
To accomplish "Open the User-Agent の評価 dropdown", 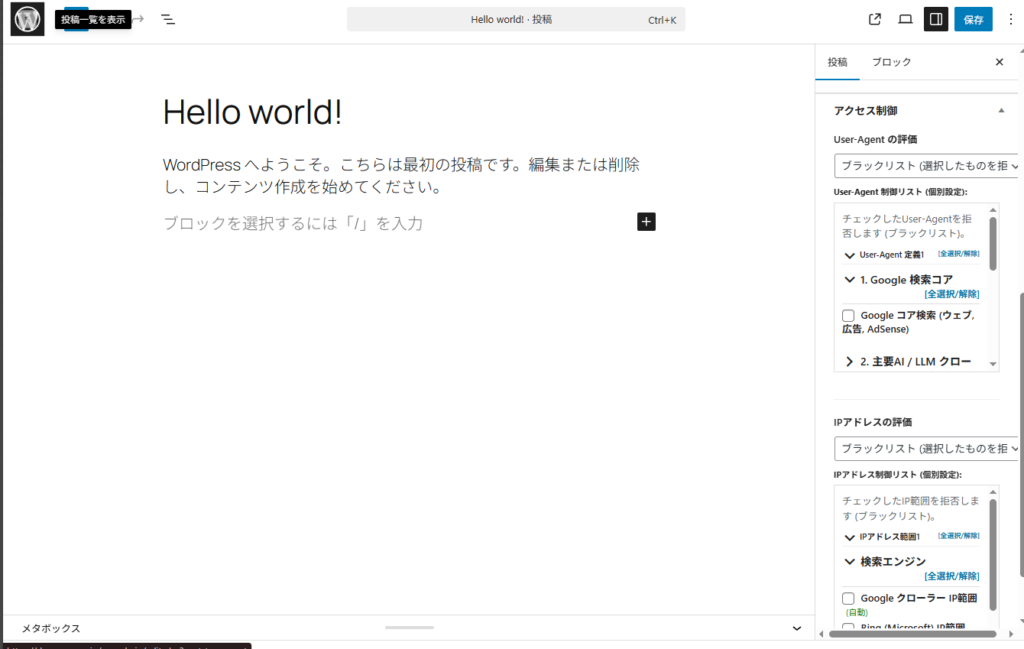I will tap(926, 166).
